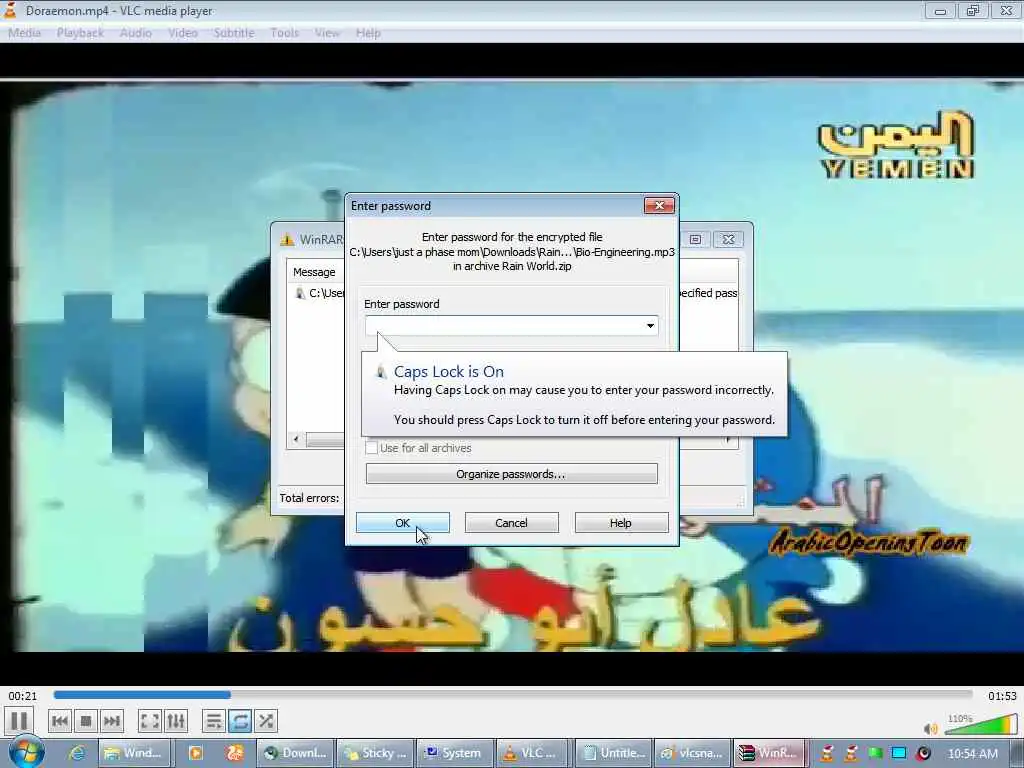1024x768 pixels.
Task: Open the Media menu
Action: (24, 33)
